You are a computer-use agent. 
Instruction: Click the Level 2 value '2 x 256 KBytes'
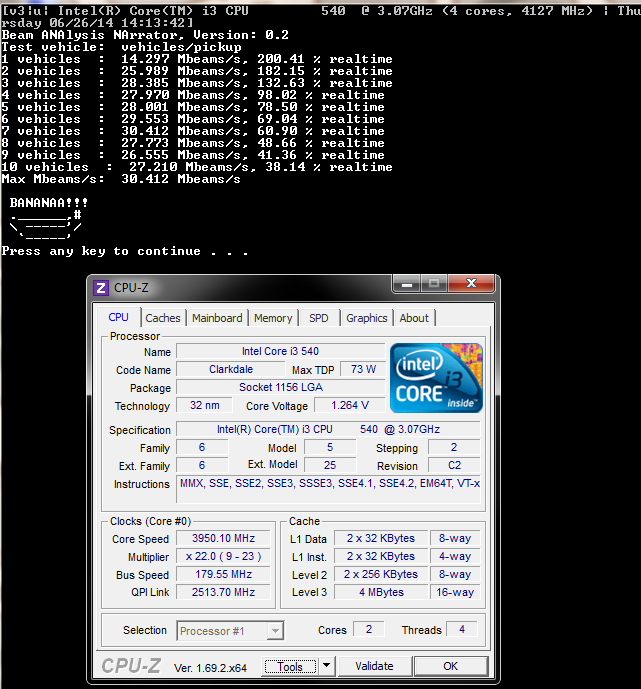pos(380,574)
